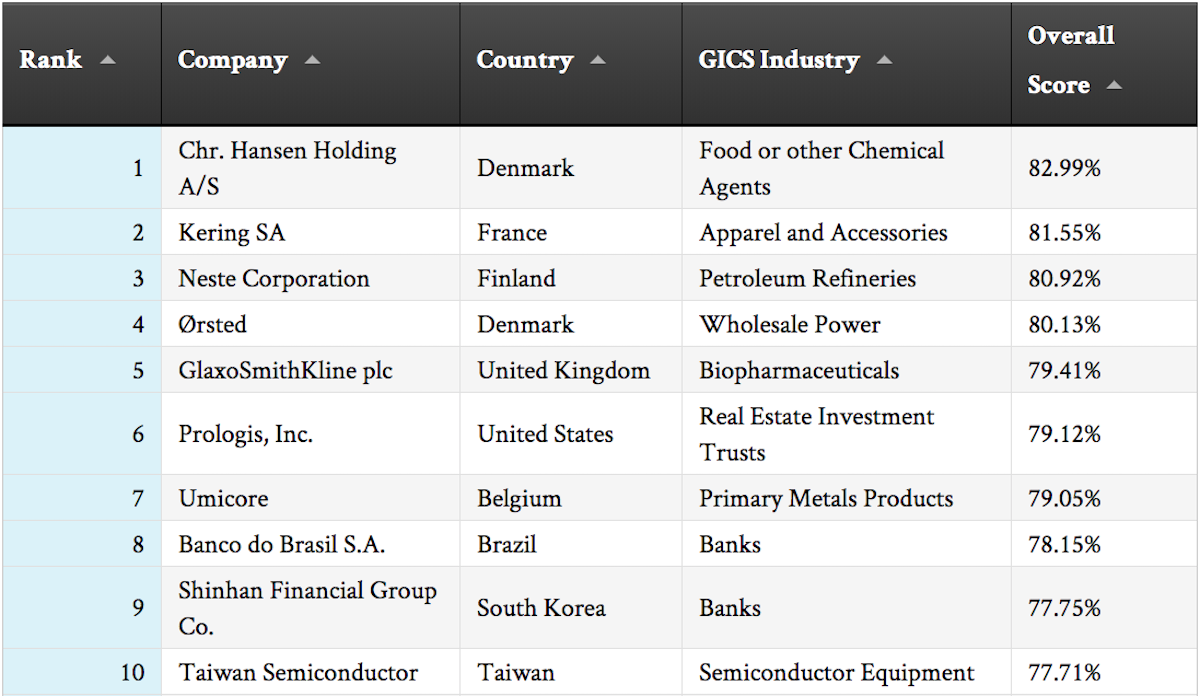The image size is (1200, 696).
Task: Select the Company header text
Action: [233, 60]
